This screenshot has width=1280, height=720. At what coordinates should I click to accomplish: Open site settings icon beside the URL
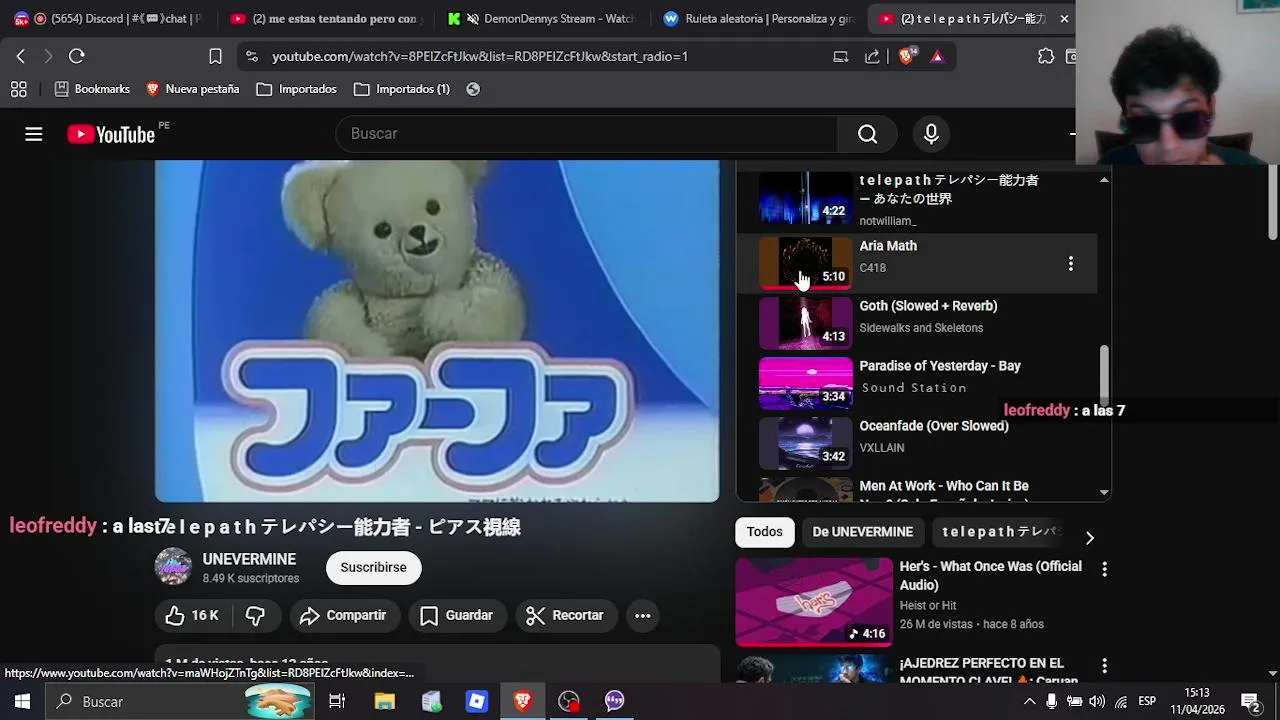(251, 57)
